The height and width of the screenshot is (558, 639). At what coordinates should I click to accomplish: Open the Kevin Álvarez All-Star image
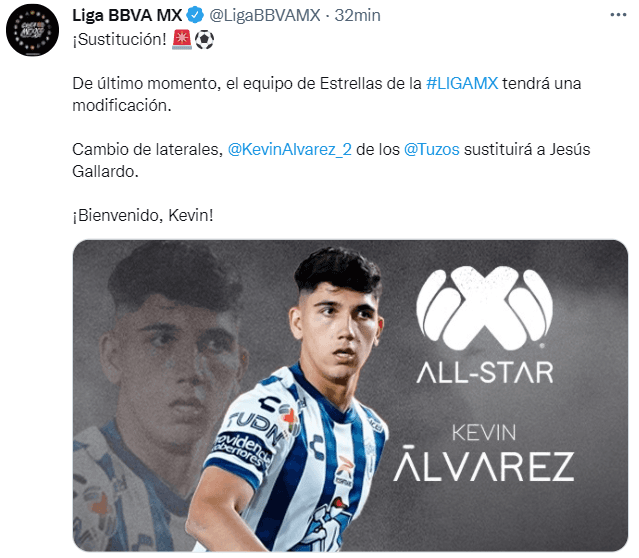click(350, 395)
